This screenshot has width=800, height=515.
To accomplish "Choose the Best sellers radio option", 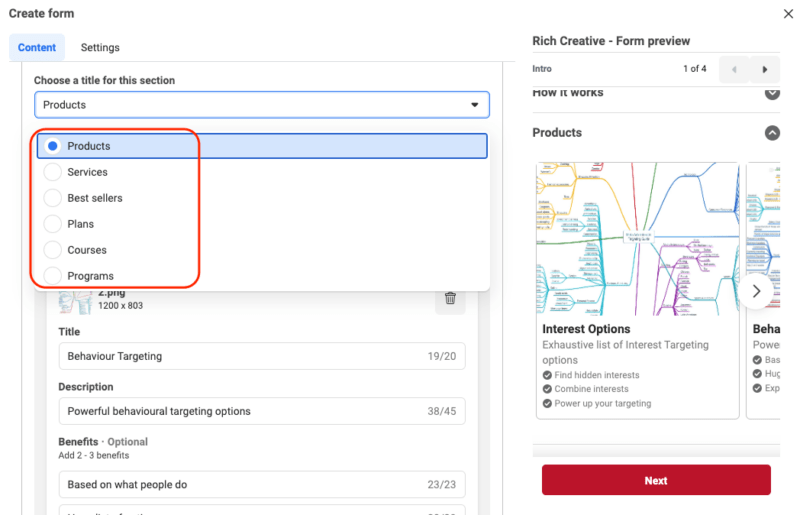I will point(53,198).
